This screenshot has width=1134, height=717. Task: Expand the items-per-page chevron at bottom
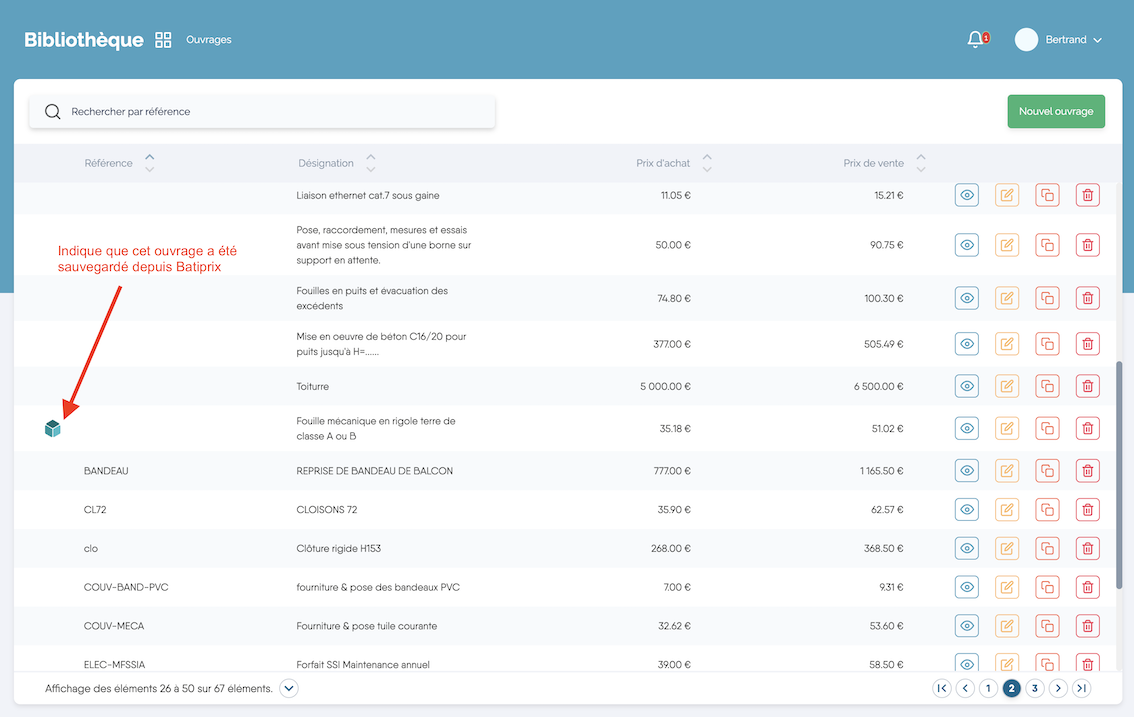coord(289,688)
